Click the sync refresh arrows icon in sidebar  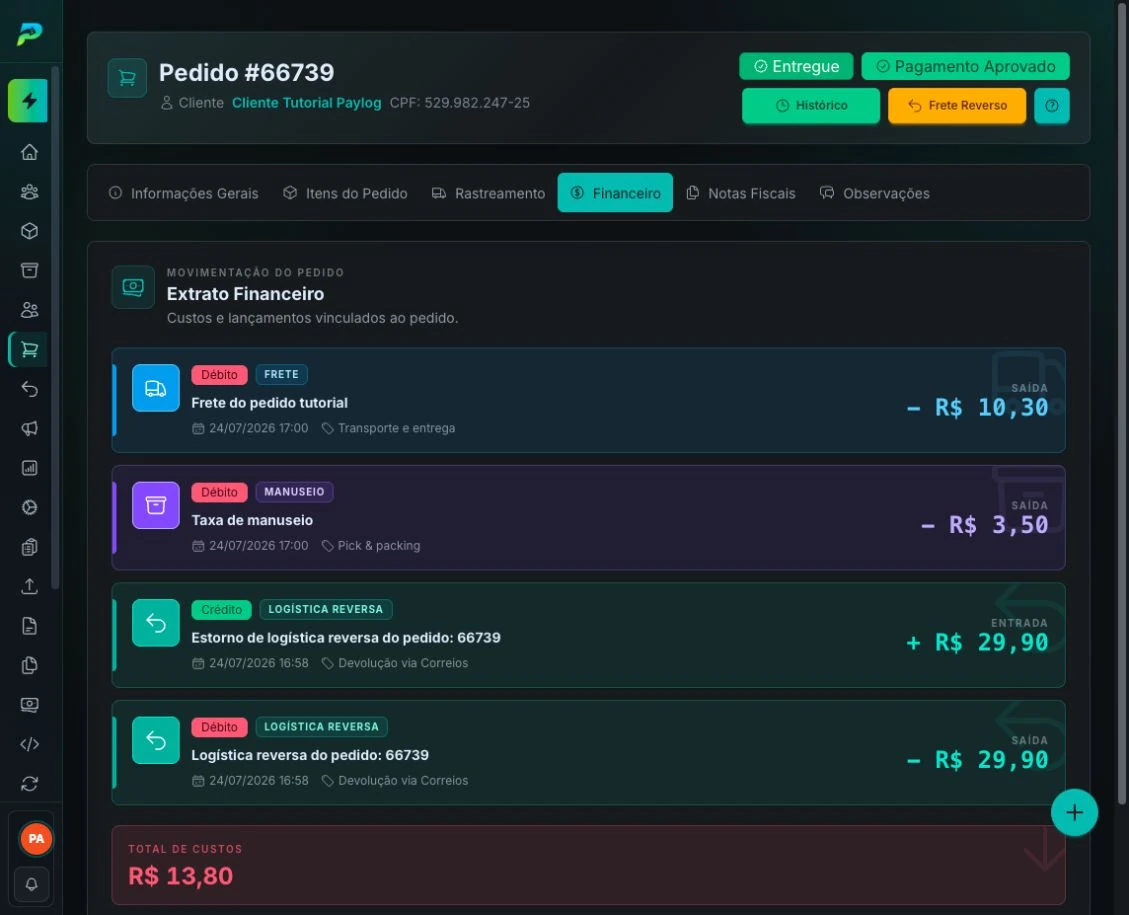pos(30,783)
